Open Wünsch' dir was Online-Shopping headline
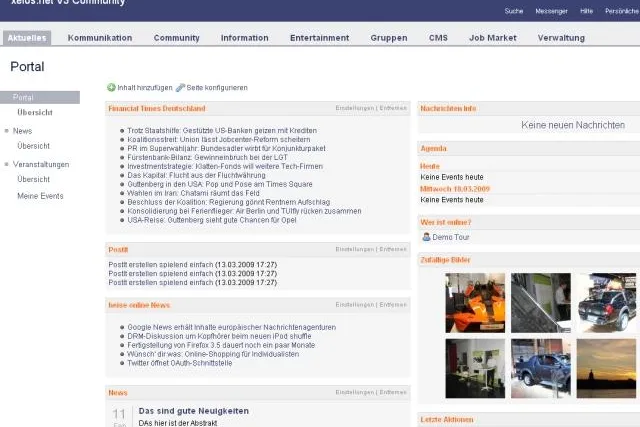Image resolution: width=640 pixels, height=427 pixels. tap(213, 354)
